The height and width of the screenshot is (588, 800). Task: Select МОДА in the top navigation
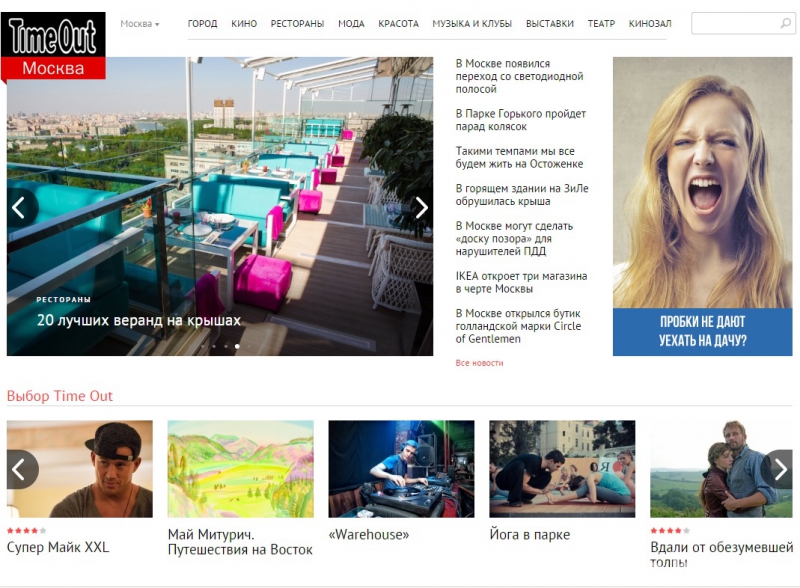pyautogui.click(x=352, y=24)
